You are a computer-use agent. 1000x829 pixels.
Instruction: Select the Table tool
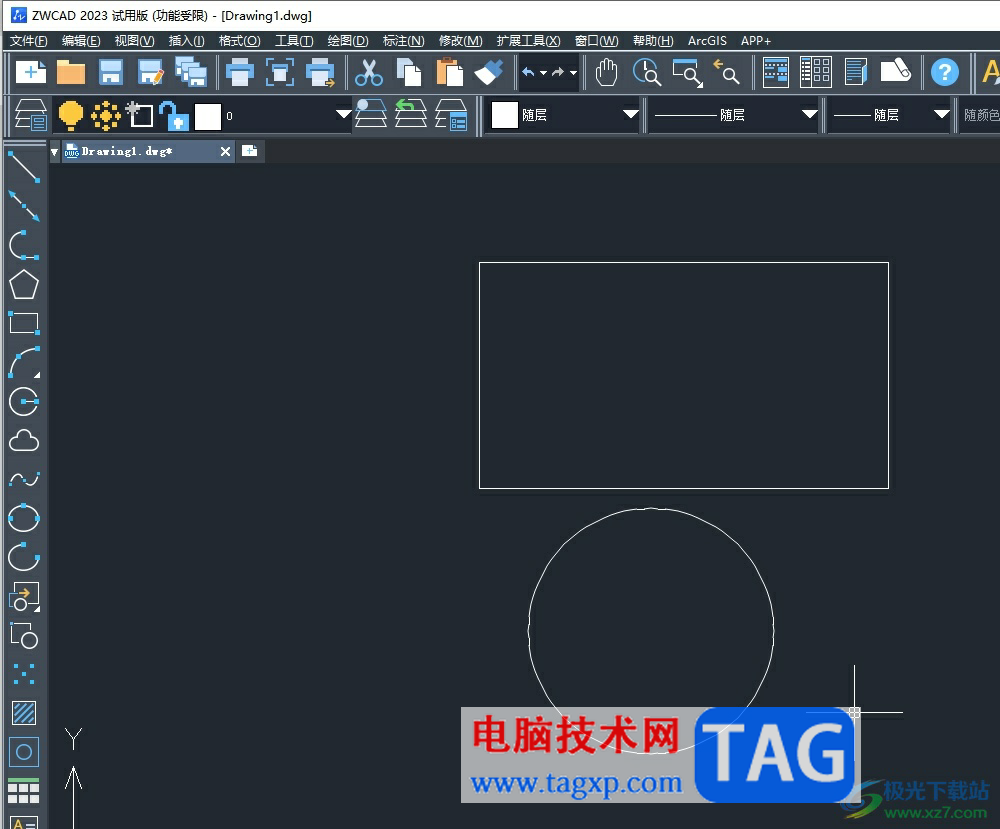pos(24,791)
